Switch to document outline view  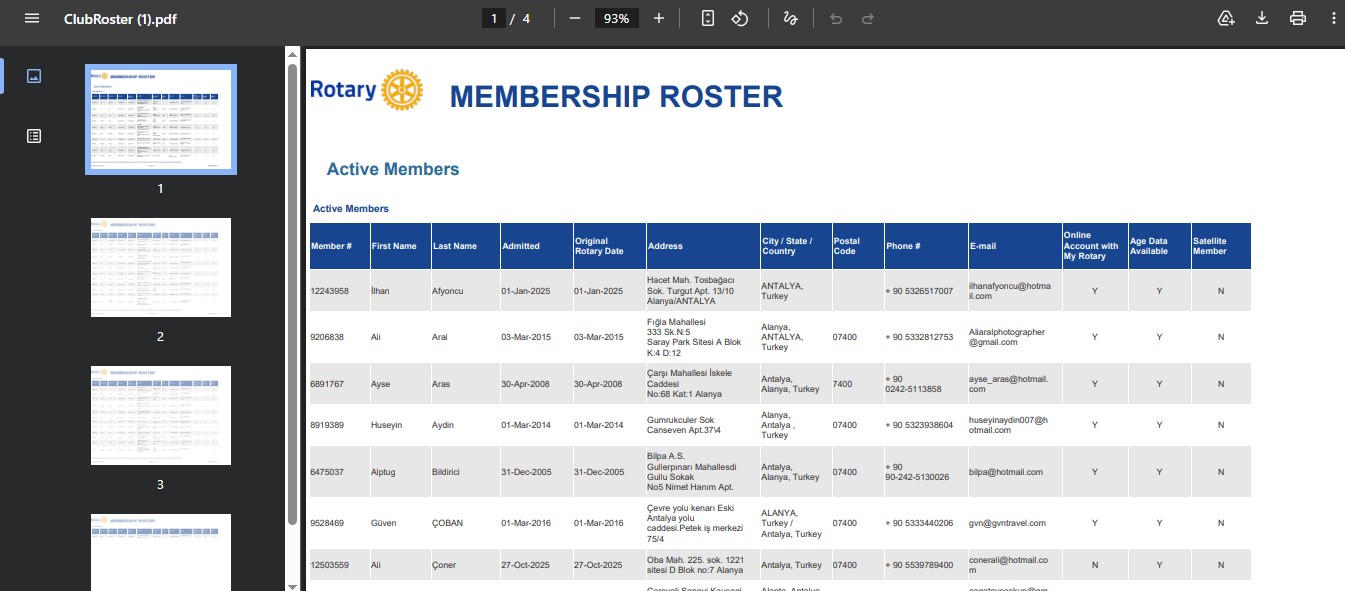pos(34,136)
